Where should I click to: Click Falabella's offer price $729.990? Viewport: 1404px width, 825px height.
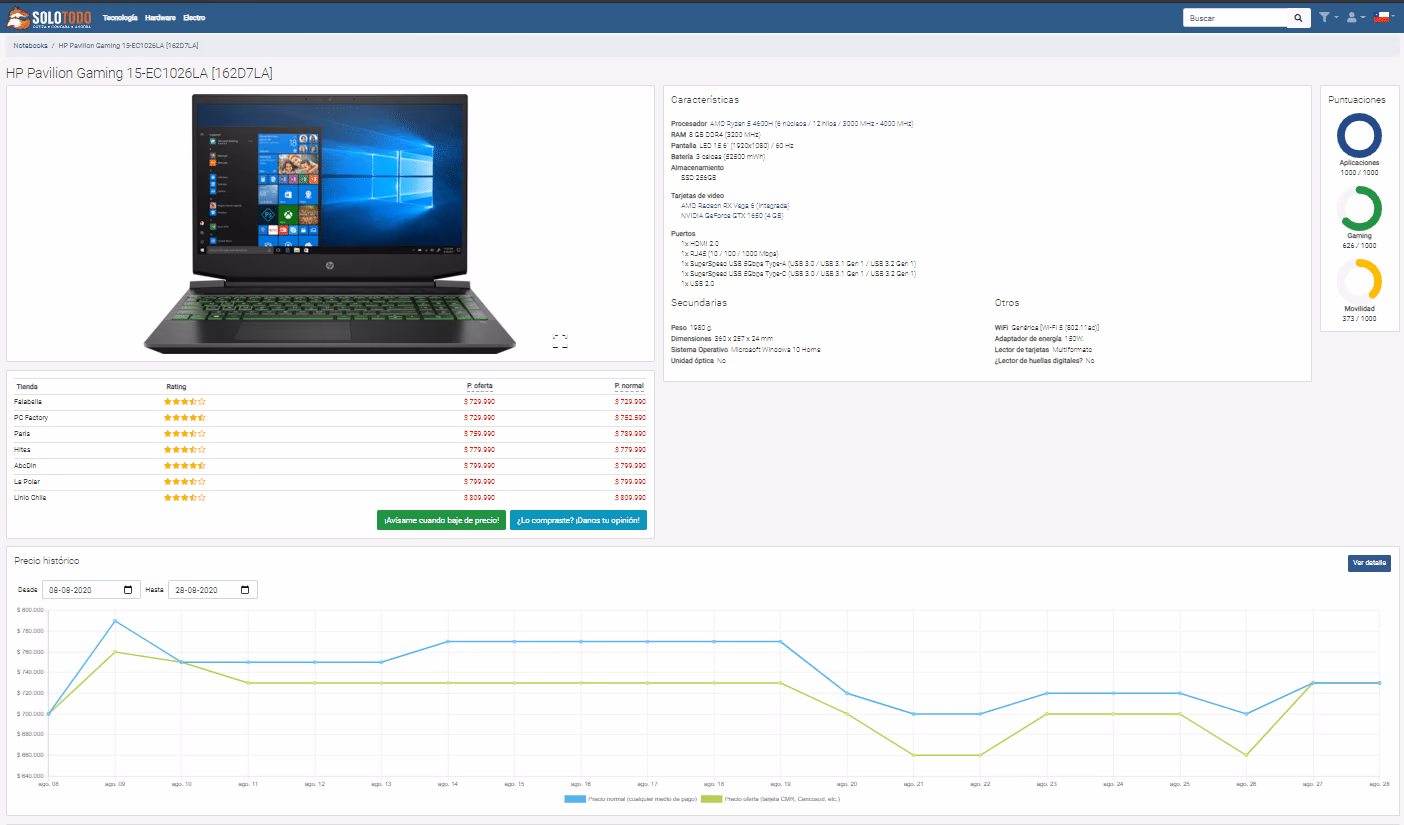coord(479,402)
